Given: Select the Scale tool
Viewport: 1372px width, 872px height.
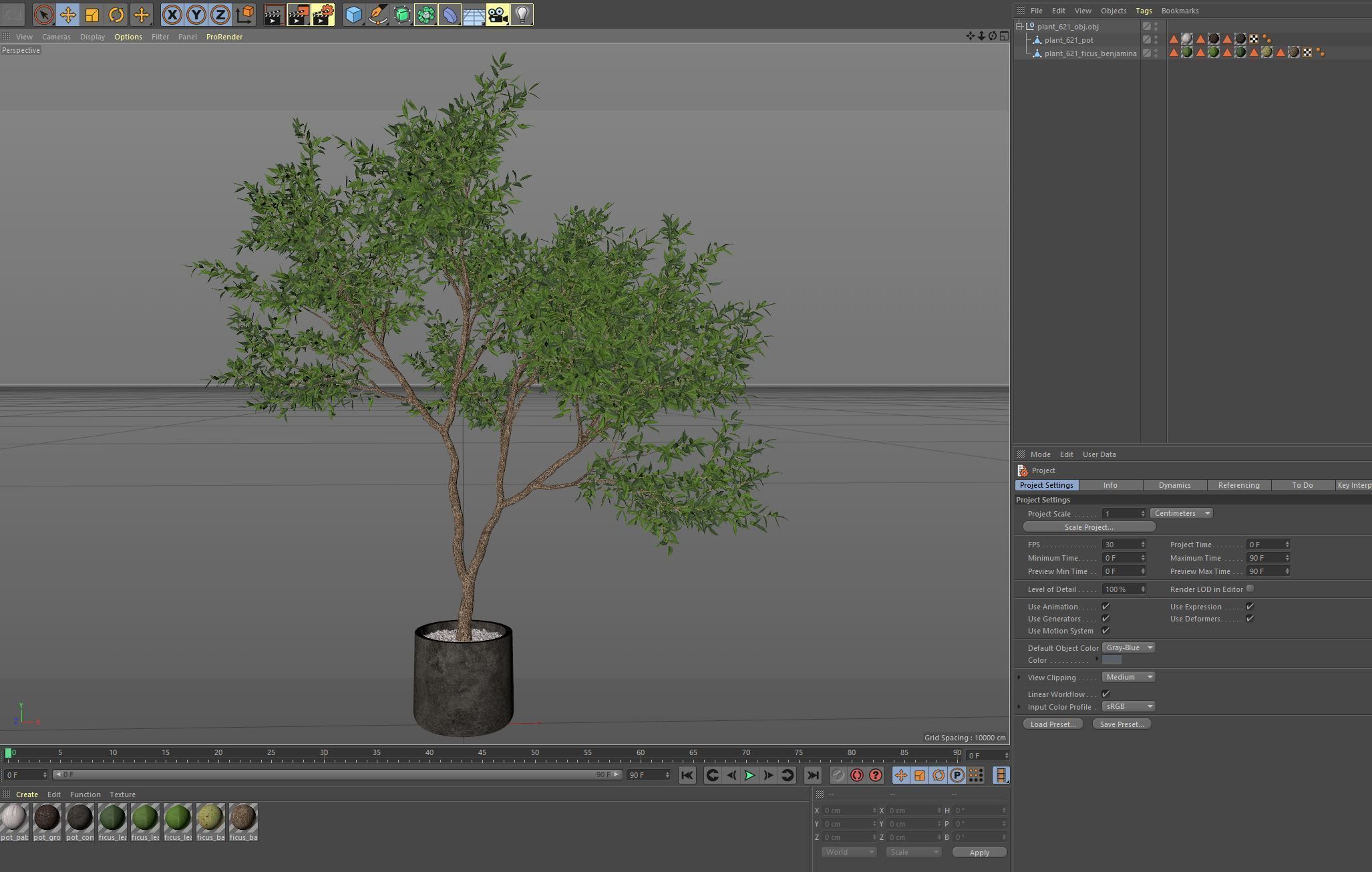Looking at the screenshot, I should (x=92, y=15).
